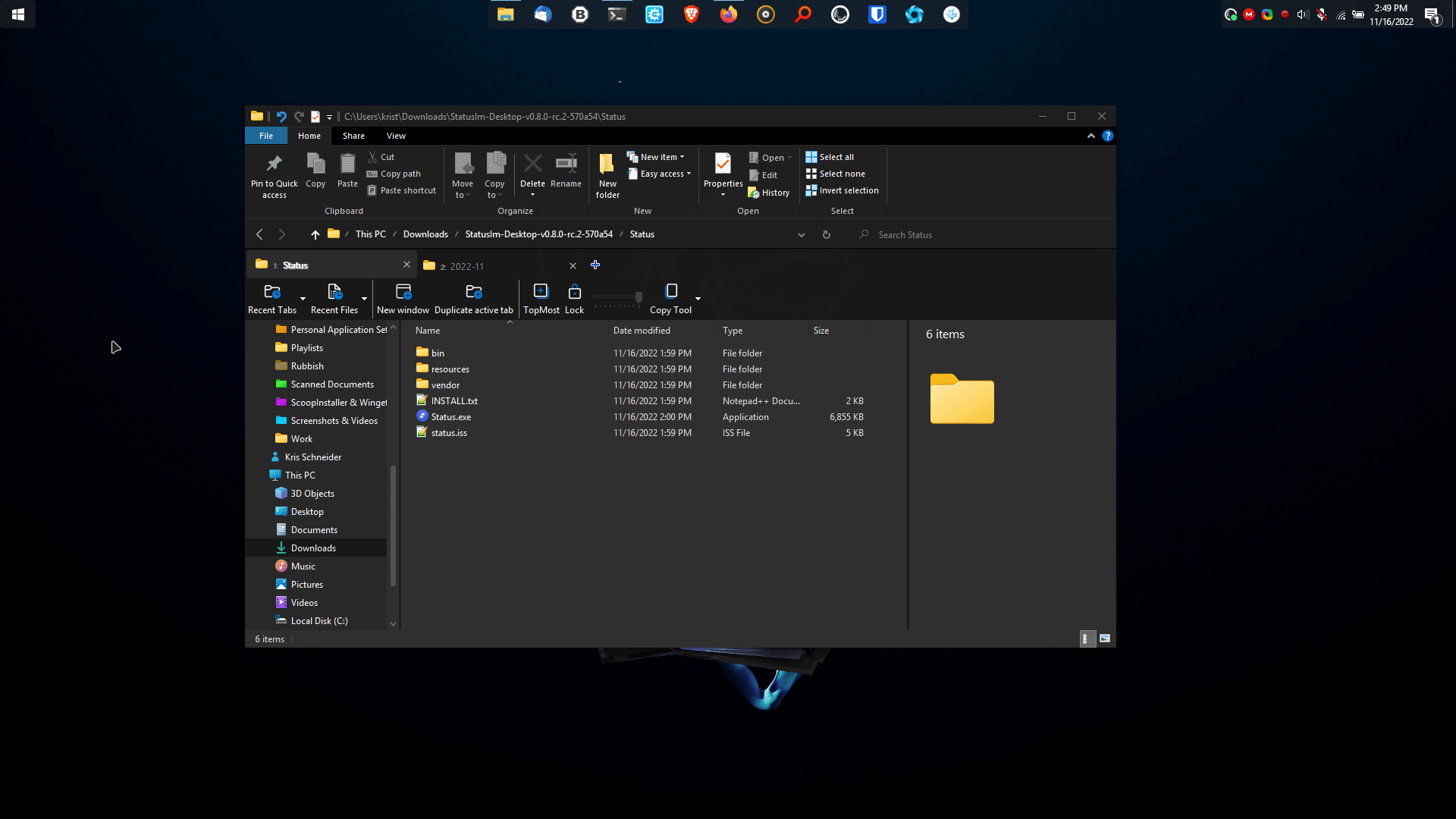Open History for this folder
1456x819 pixels.
[769, 192]
